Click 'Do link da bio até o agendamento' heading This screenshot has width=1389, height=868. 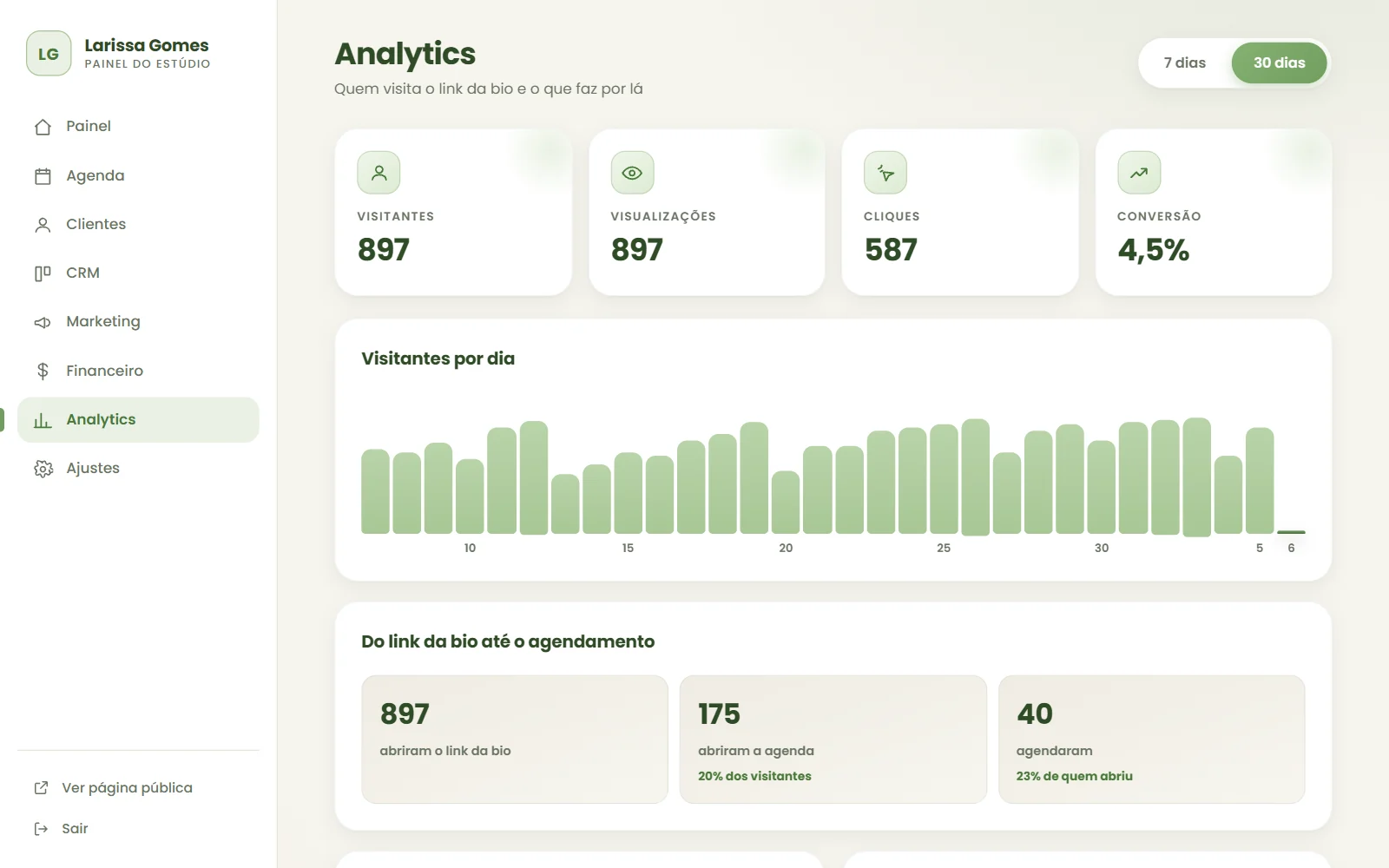click(508, 641)
